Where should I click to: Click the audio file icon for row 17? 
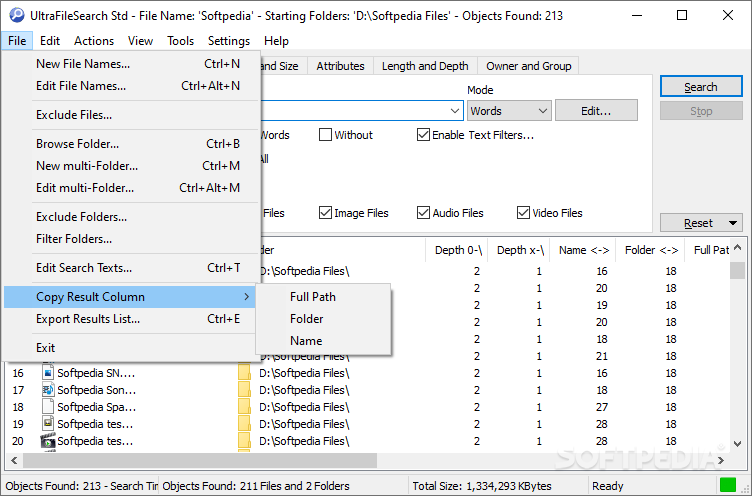tap(48, 390)
